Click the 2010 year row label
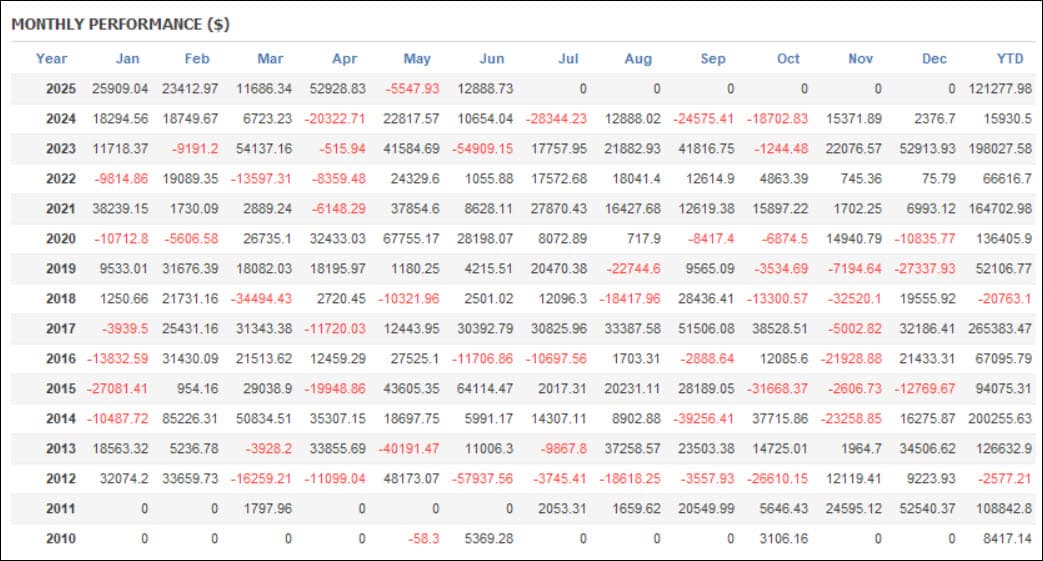The image size is (1043, 561). click(61, 538)
